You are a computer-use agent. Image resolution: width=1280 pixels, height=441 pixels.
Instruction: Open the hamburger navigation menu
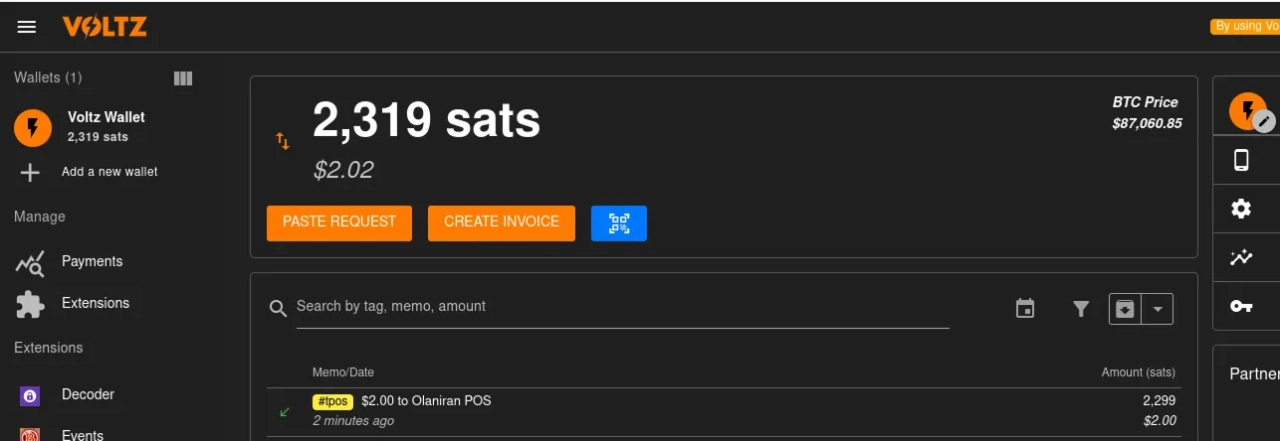[27, 27]
